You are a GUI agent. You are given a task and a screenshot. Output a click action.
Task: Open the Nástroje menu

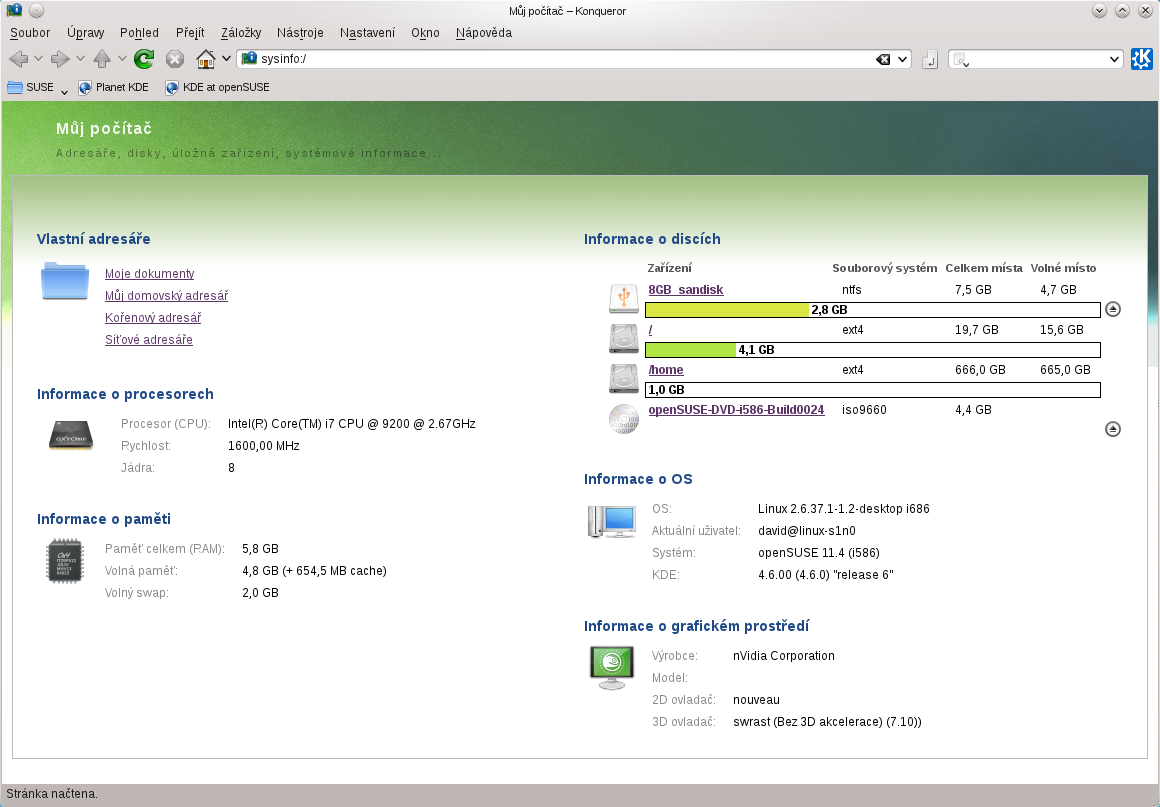(x=300, y=33)
